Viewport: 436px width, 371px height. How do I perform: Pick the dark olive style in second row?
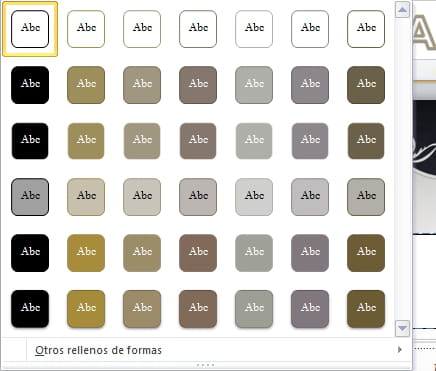tap(366, 85)
